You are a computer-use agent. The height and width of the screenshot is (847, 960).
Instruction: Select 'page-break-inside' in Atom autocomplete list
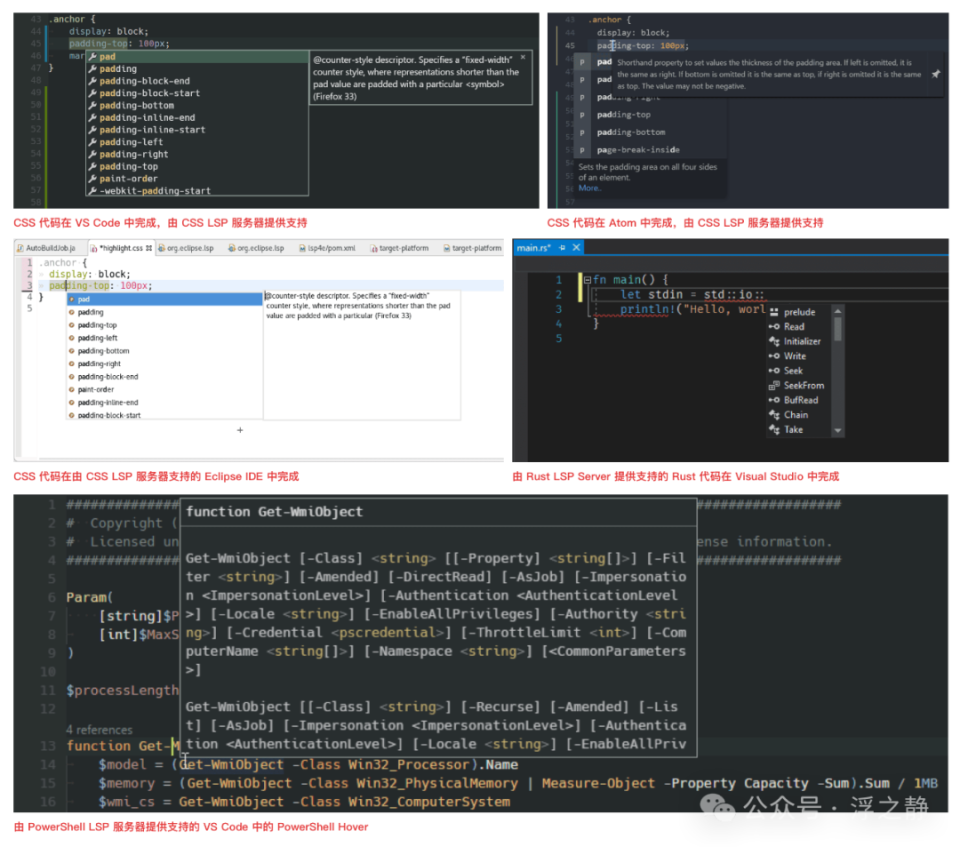tap(651, 149)
